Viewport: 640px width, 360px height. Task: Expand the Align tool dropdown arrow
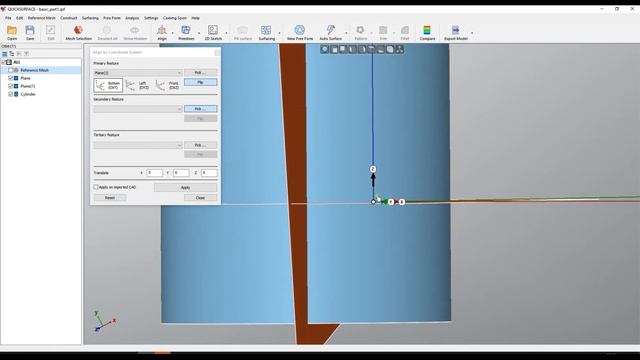172,33
